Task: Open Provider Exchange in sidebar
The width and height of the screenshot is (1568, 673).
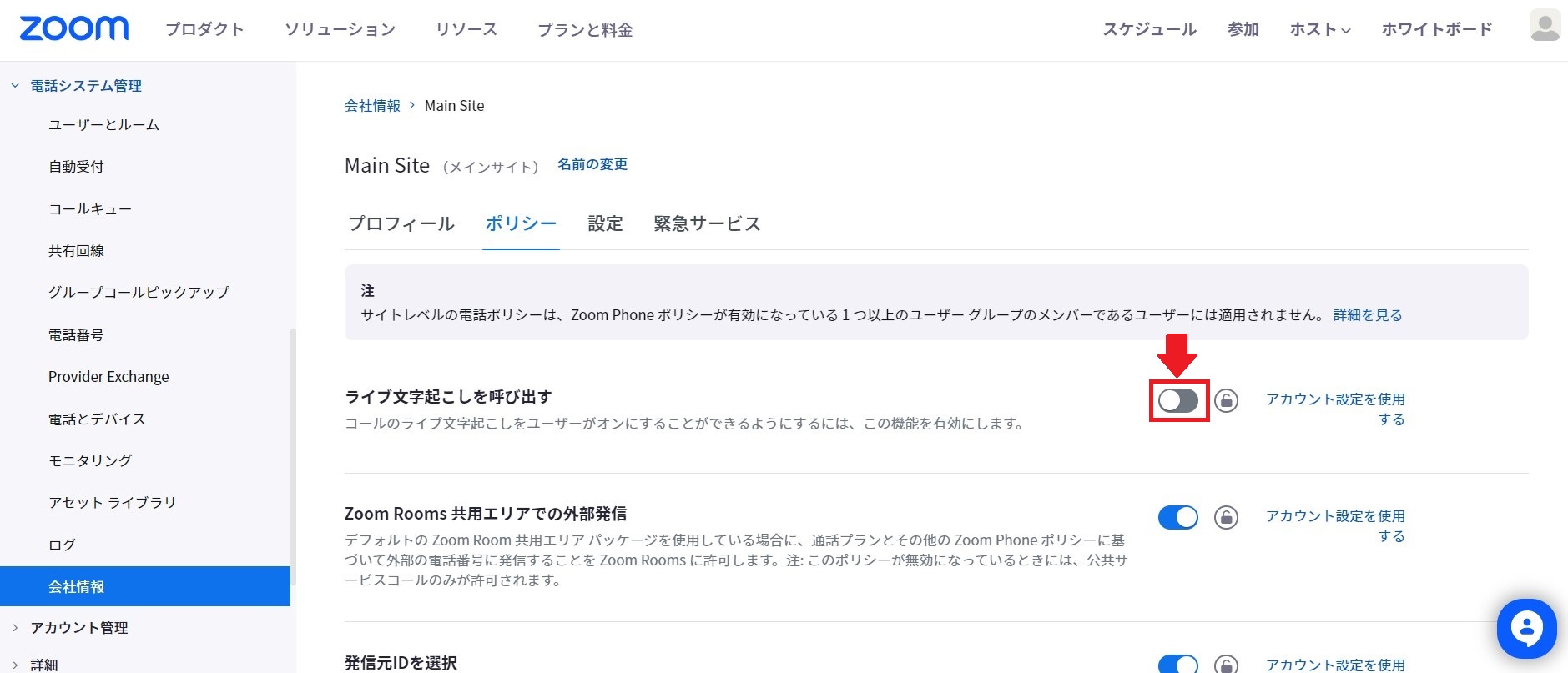Action: click(x=108, y=377)
